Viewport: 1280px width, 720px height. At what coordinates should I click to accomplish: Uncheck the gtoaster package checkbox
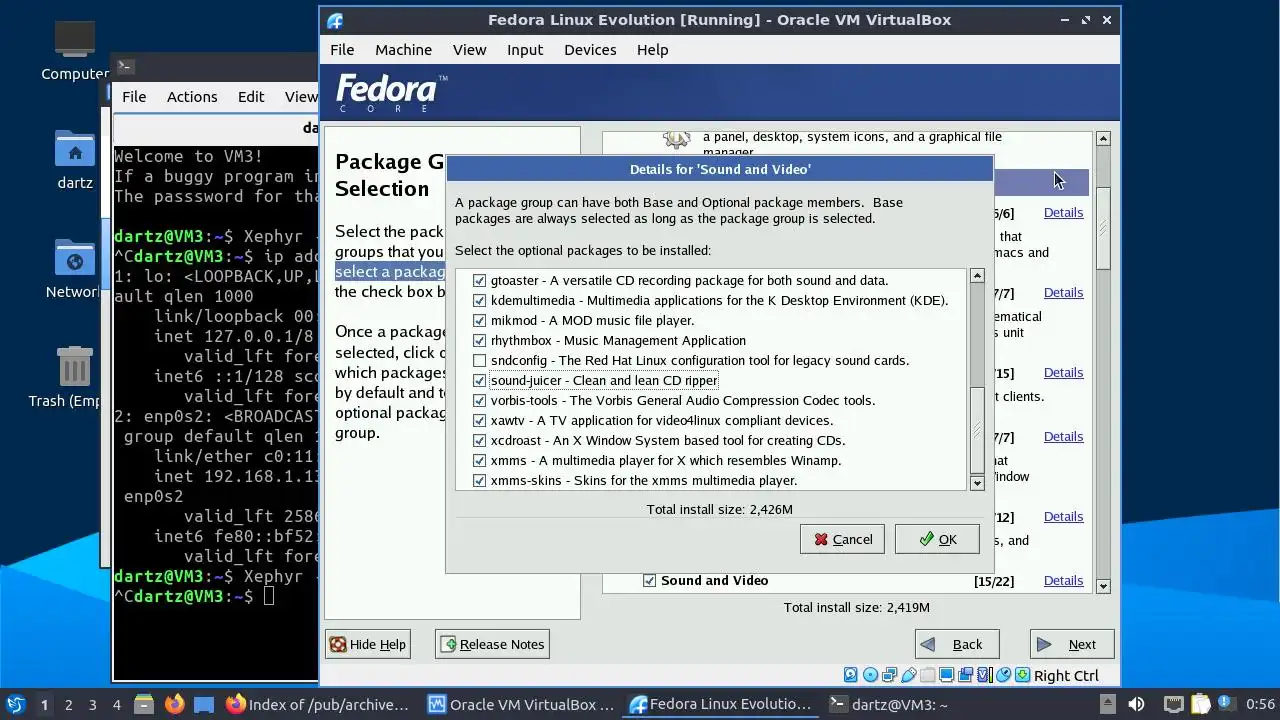point(479,281)
